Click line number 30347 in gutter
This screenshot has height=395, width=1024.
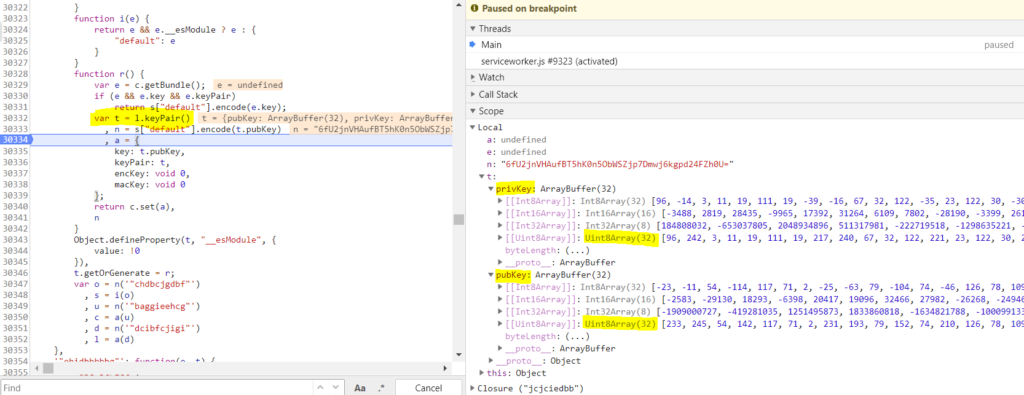coord(14,285)
